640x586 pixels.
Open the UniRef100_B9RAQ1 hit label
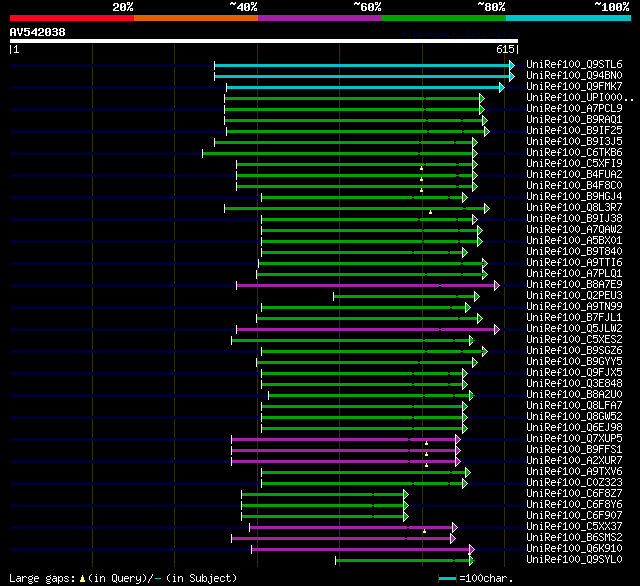[574, 119]
